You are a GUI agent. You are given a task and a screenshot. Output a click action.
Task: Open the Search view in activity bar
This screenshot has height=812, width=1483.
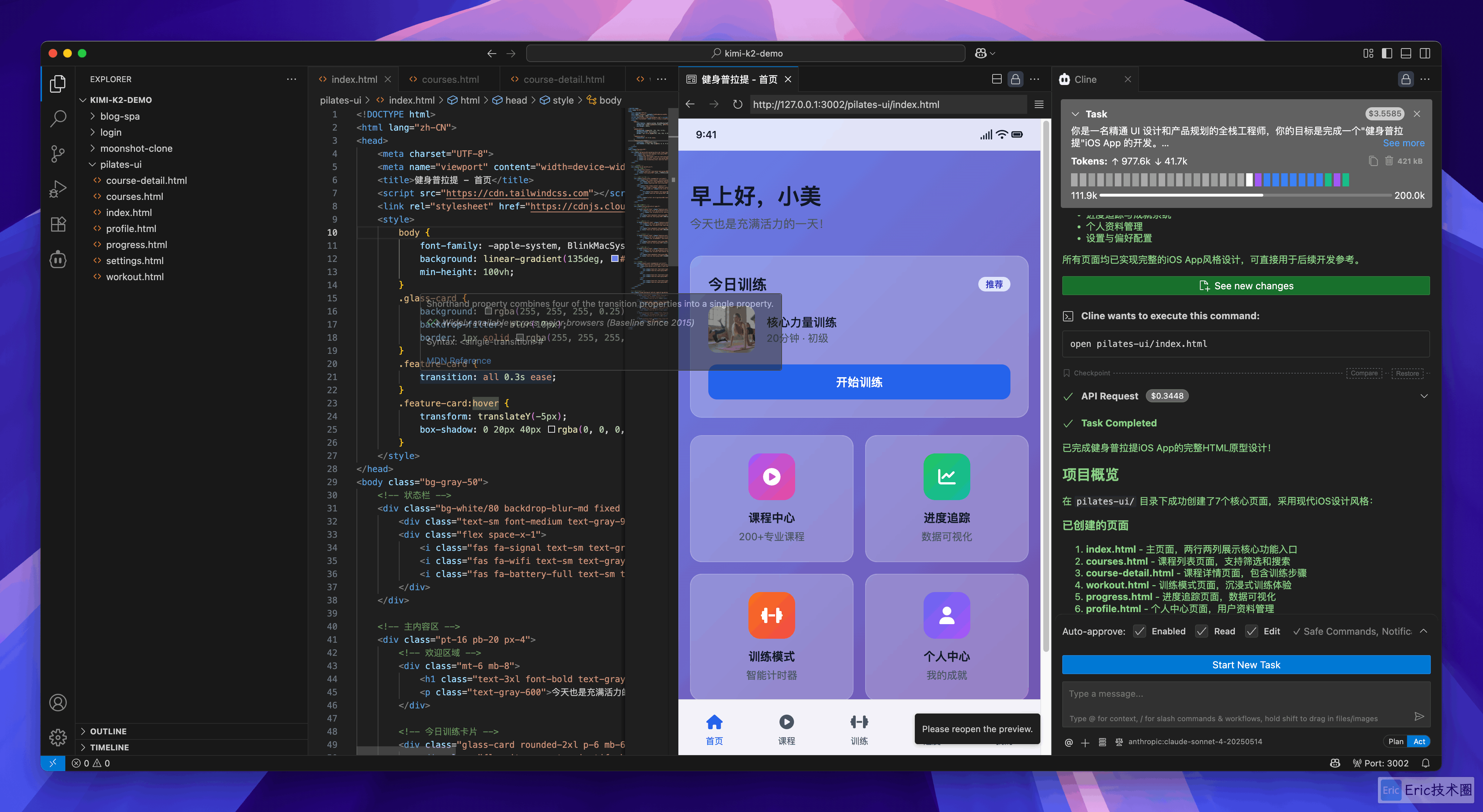58,119
